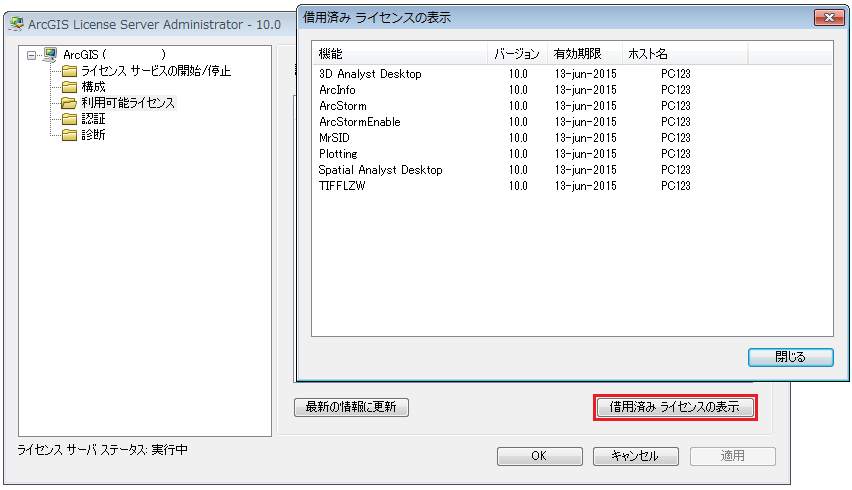Click the ArcGIS computer node icon
The image size is (852, 490).
click(x=50, y=54)
